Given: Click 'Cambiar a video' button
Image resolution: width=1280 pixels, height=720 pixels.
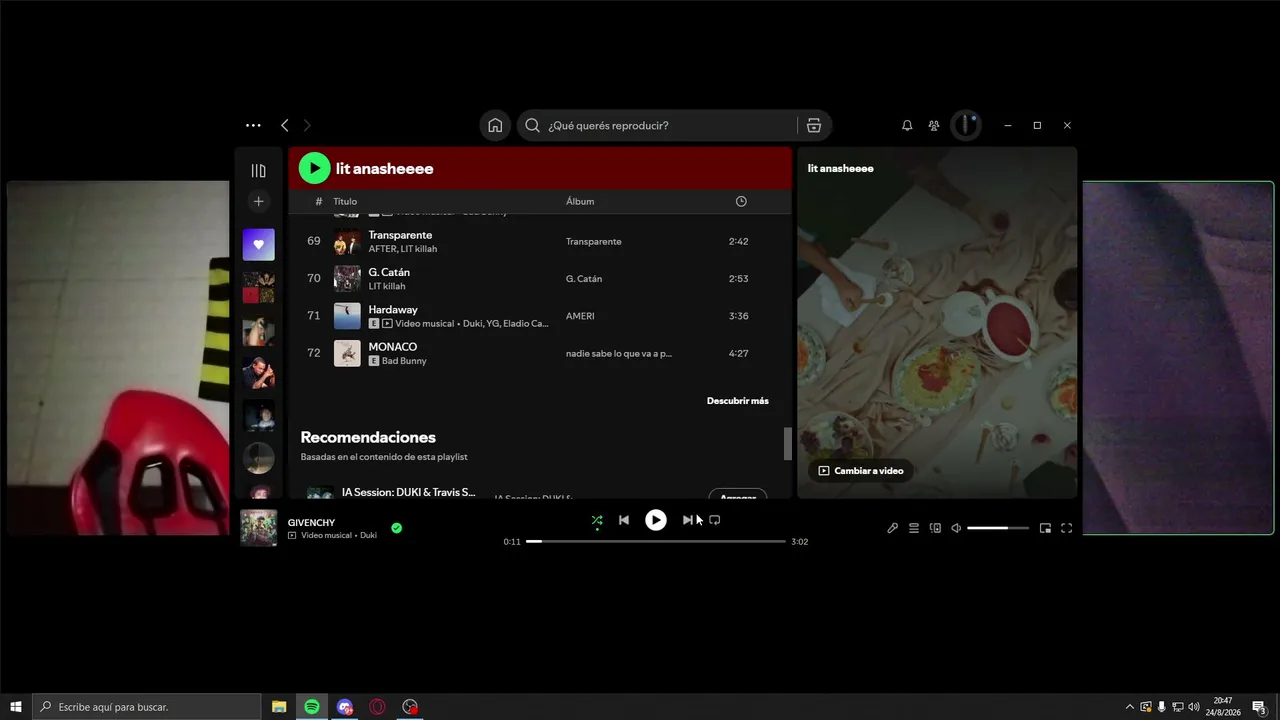Looking at the screenshot, I should (x=861, y=471).
